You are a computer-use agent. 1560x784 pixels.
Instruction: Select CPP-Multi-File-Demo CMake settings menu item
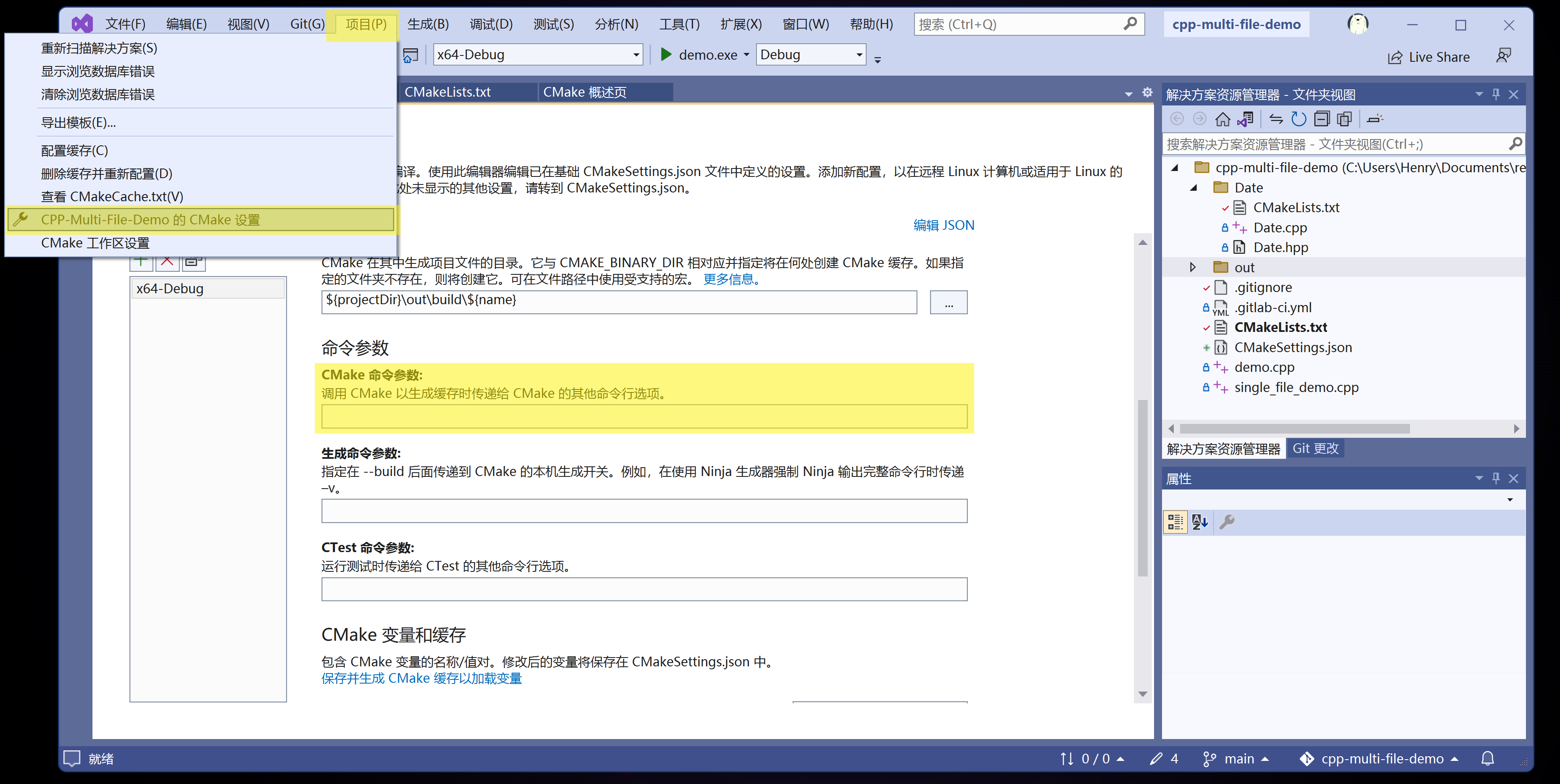click(155, 219)
